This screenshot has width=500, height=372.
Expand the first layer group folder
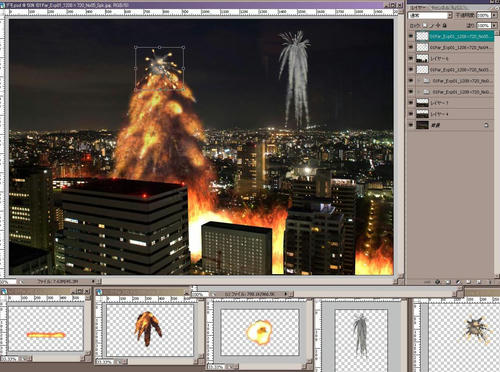pyautogui.click(x=419, y=81)
